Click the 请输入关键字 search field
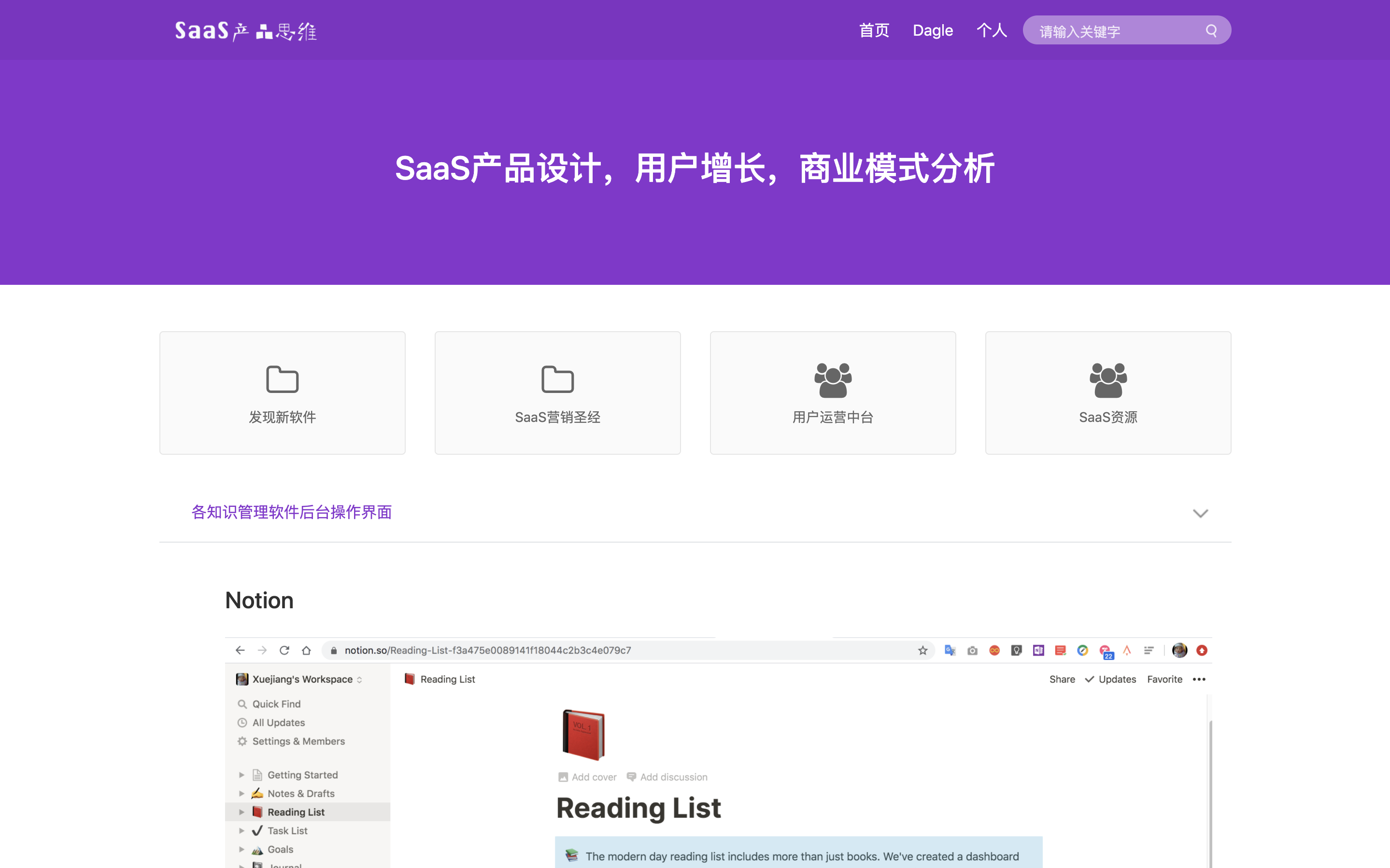 point(1114,31)
